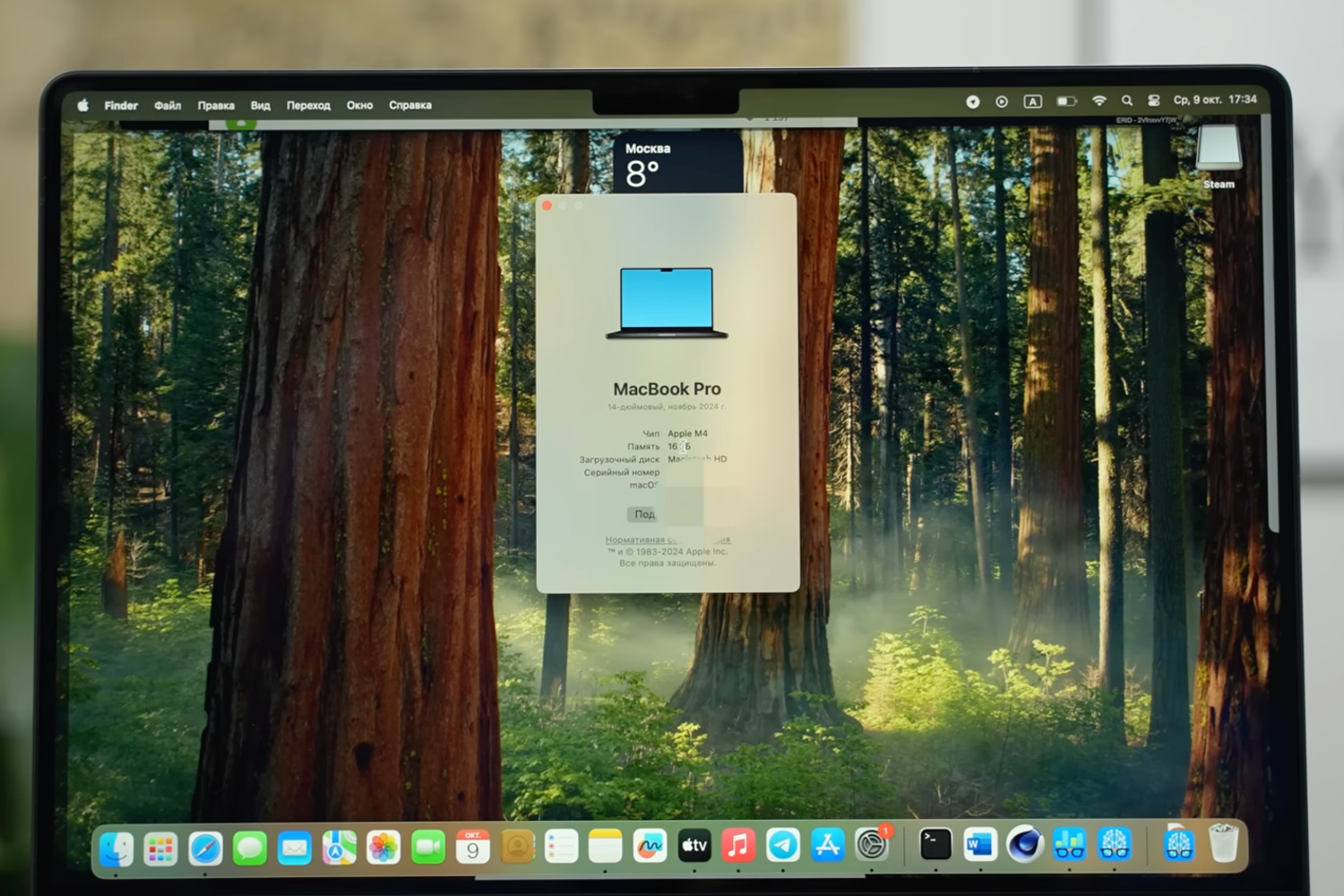Viewport: 1344px width, 896px height.
Task: Open Telegram from the dock
Action: [783, 846]
